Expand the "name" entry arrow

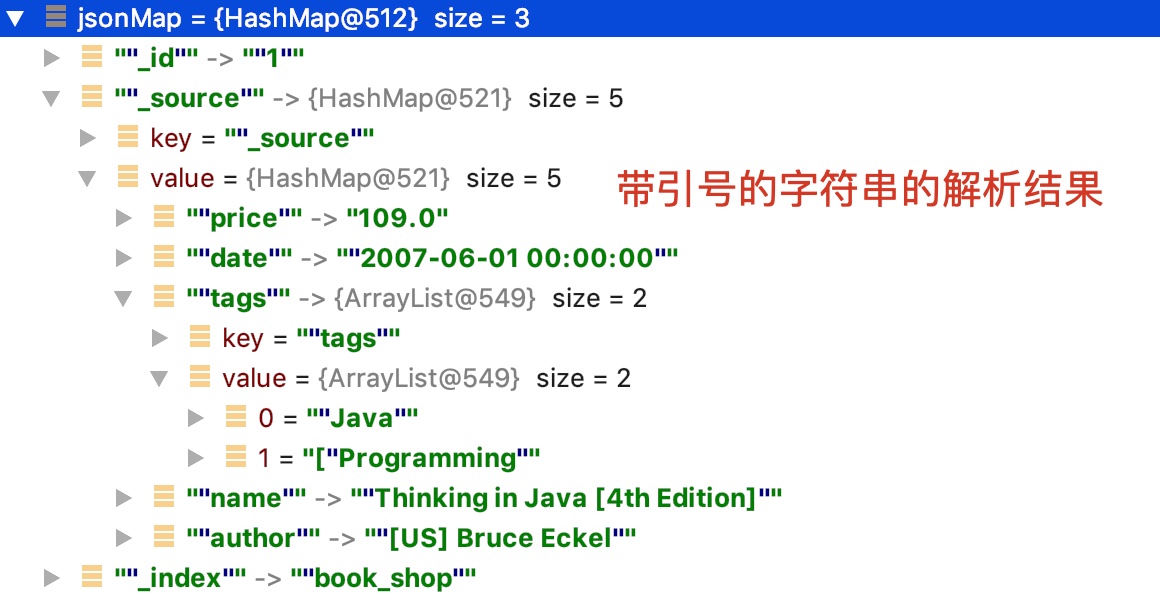click(124, 498)
